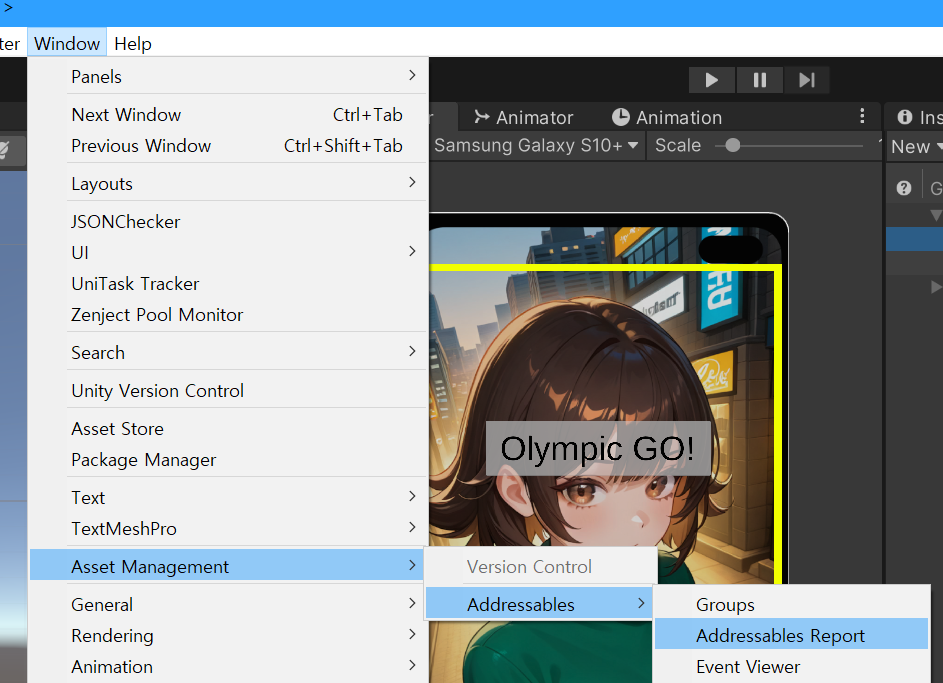Image resolution: width=943 pixels, height=683 pixels.
Task: Expand the UI submenu
Action: point(229,253)
